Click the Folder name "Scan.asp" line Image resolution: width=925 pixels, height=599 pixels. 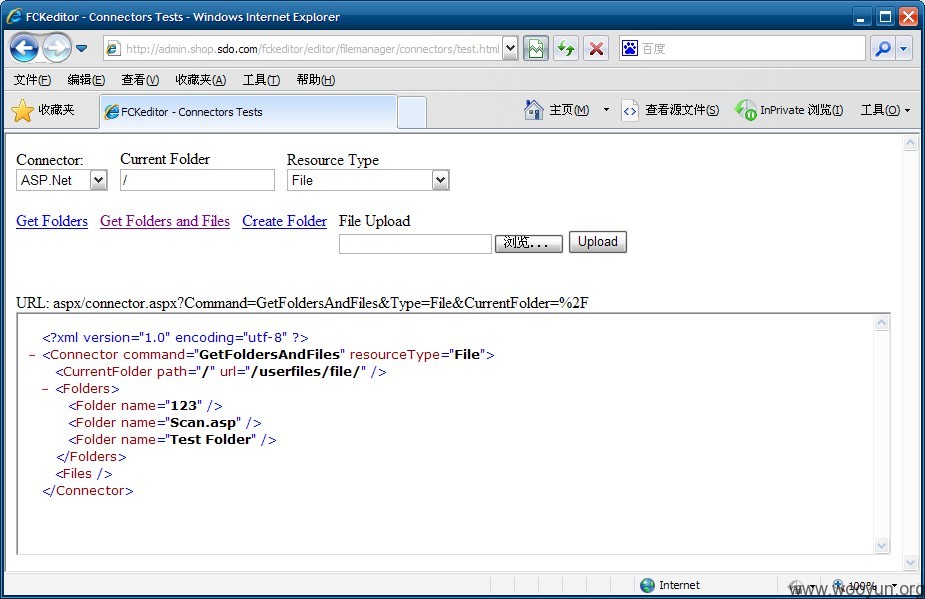click(165, 423)
